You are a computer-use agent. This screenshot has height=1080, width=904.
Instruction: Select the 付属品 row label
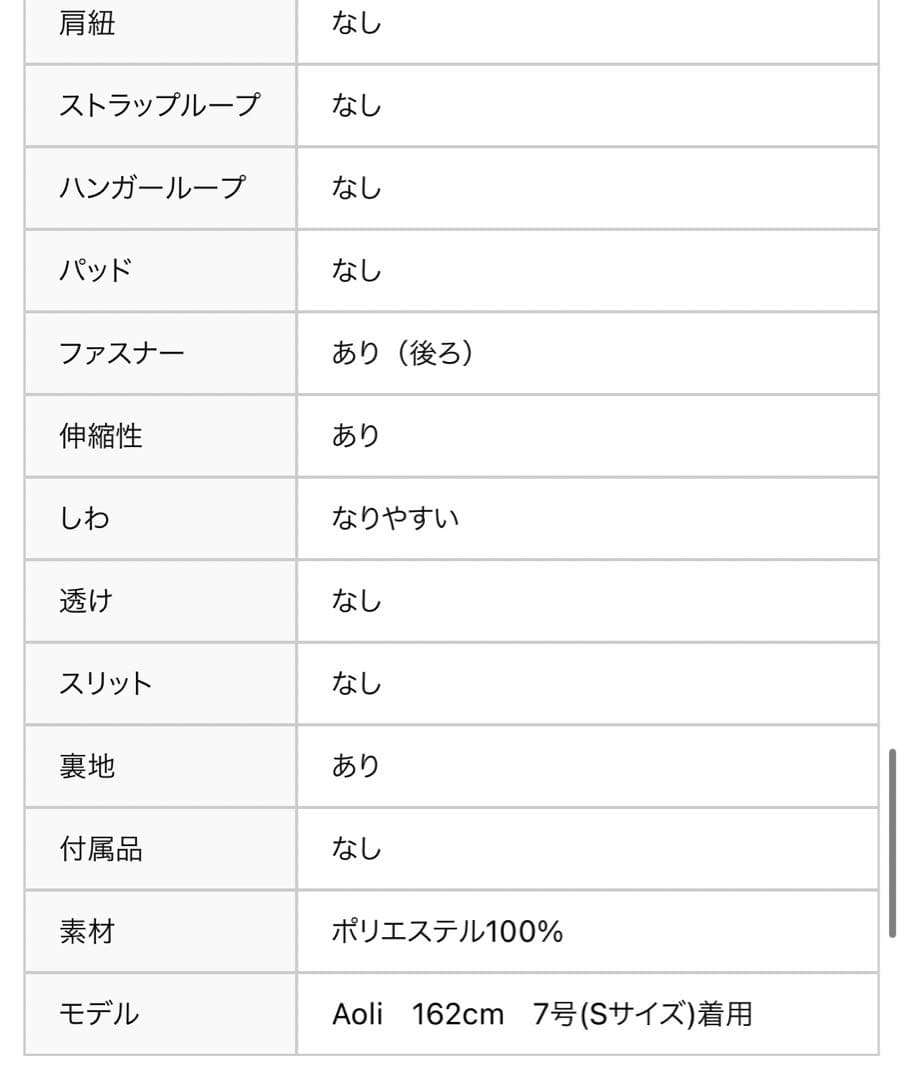click(x=101, y=849)
